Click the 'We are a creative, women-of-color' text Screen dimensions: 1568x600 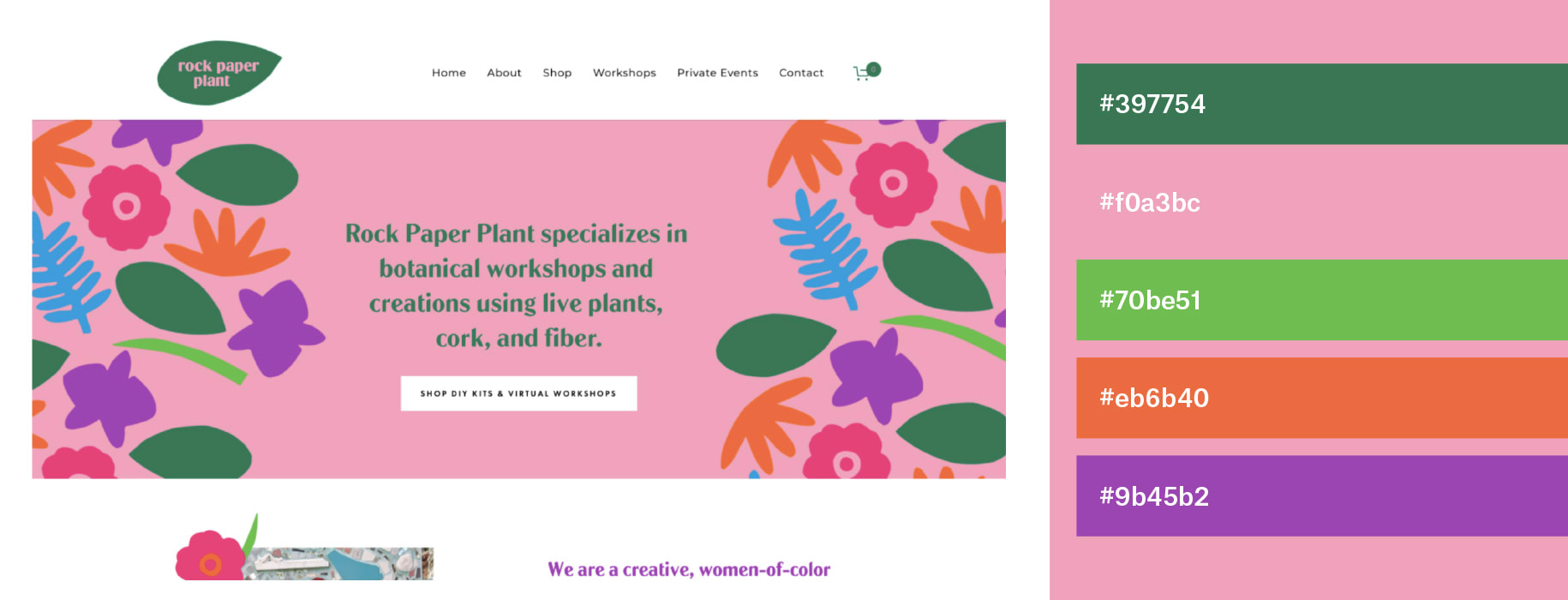coord(689,569)
